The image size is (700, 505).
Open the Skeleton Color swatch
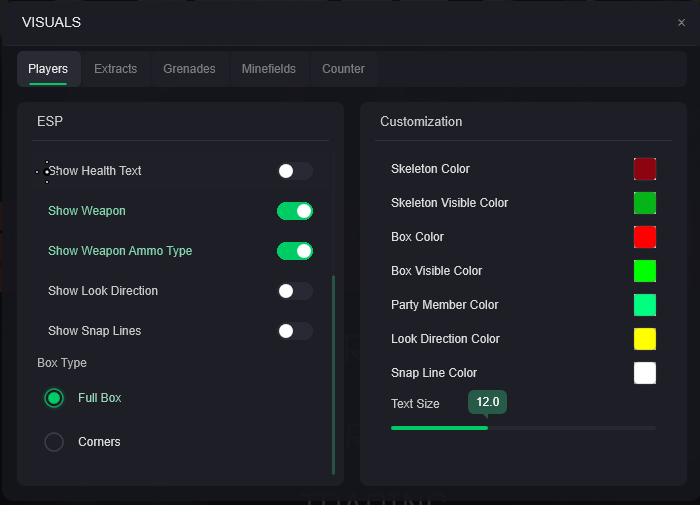(645, 169)
